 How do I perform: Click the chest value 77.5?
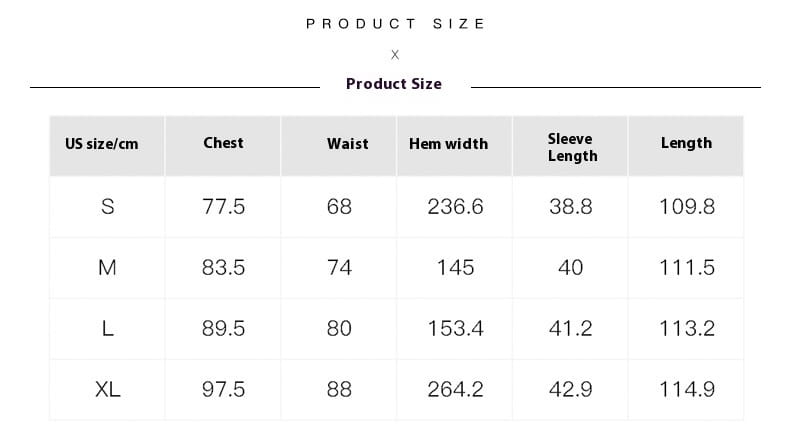point(223,207)
